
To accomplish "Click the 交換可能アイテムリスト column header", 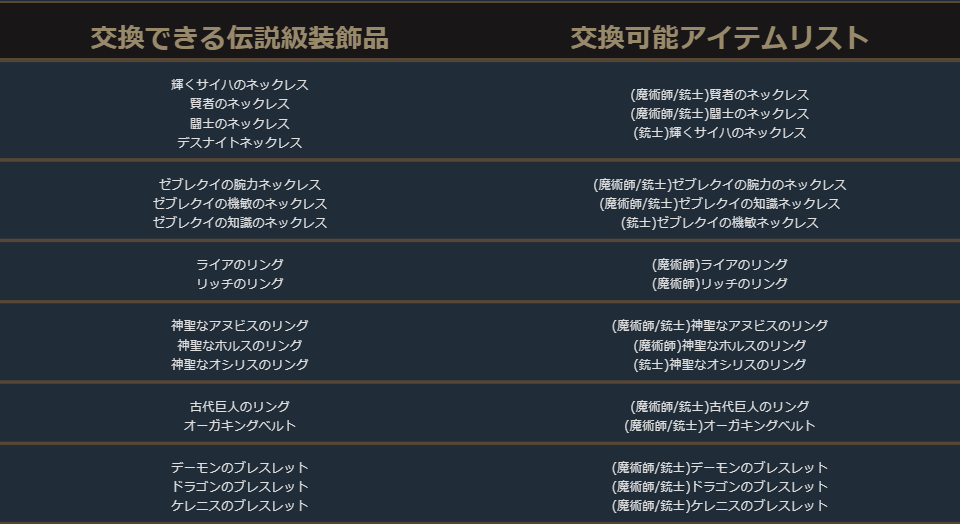I will coord(719,38).
